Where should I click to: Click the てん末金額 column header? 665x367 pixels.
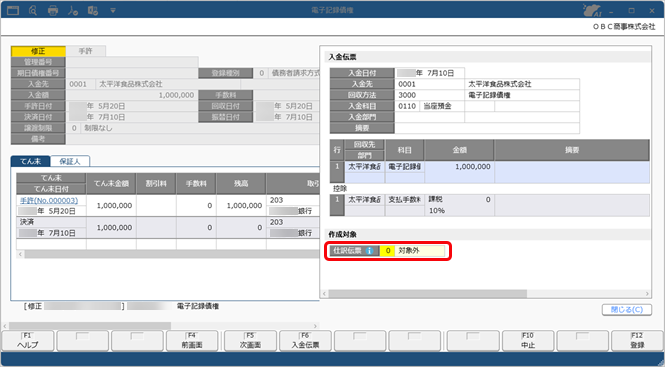click(x=111, y=183)
